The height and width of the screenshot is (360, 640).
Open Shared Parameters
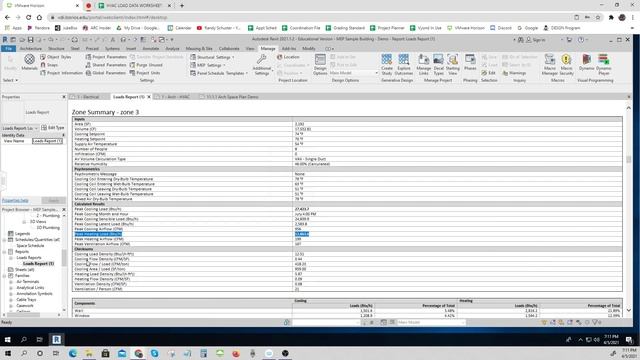click(x=106, y=65)
